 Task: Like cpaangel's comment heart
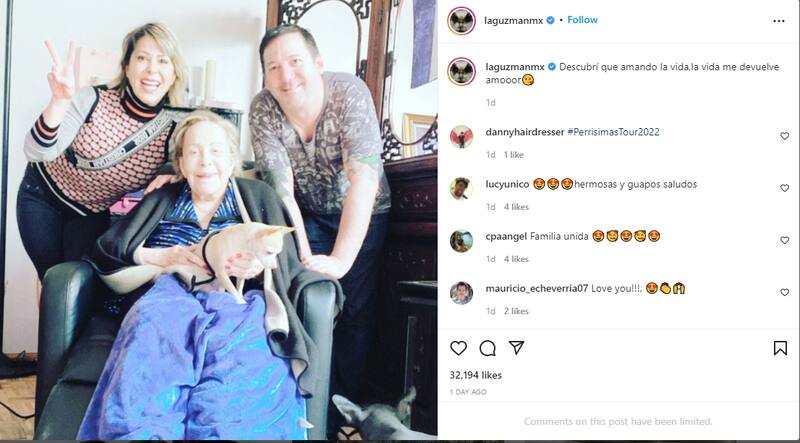[x=785, y=240]
